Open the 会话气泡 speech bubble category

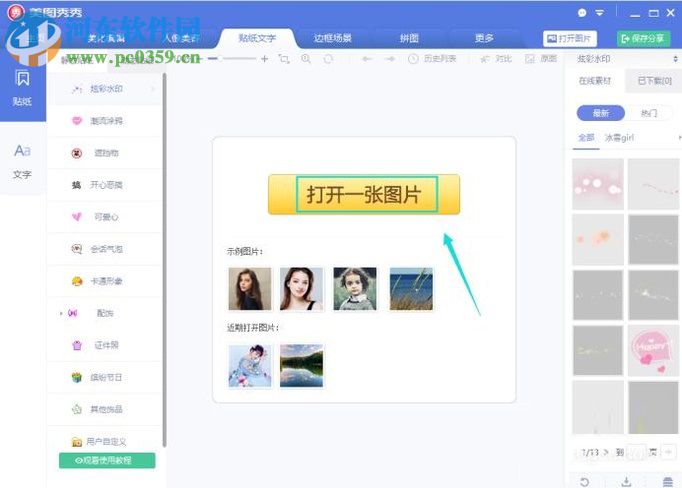click(104, 249)
